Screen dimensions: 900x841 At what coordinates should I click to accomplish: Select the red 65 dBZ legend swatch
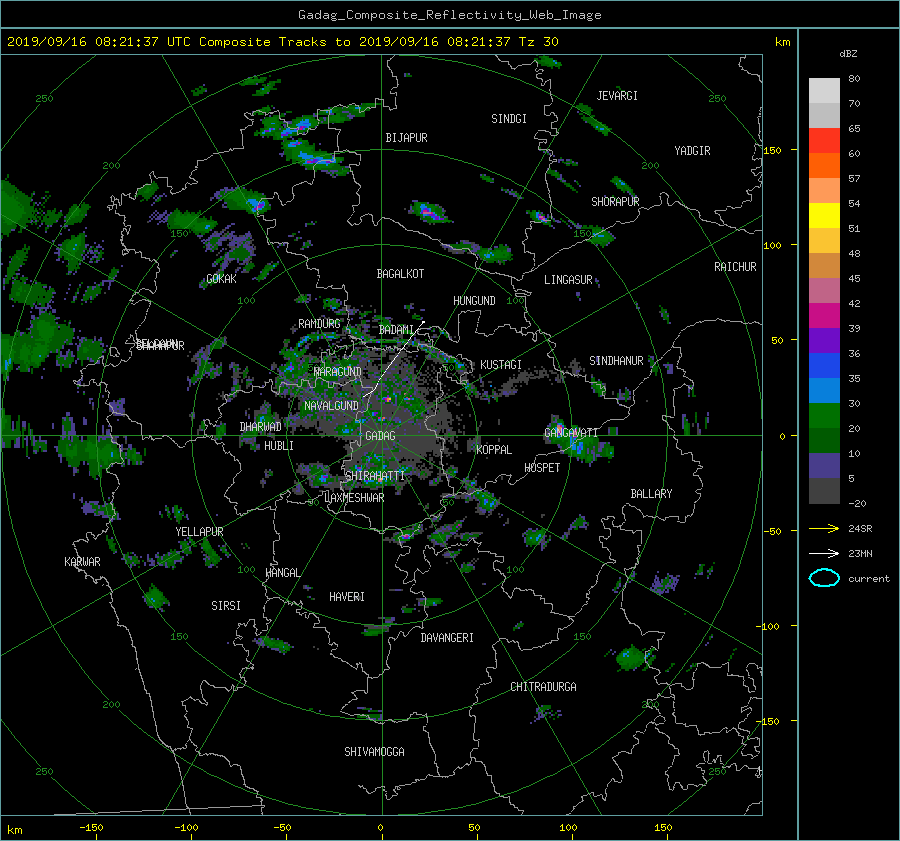point(824,140)
